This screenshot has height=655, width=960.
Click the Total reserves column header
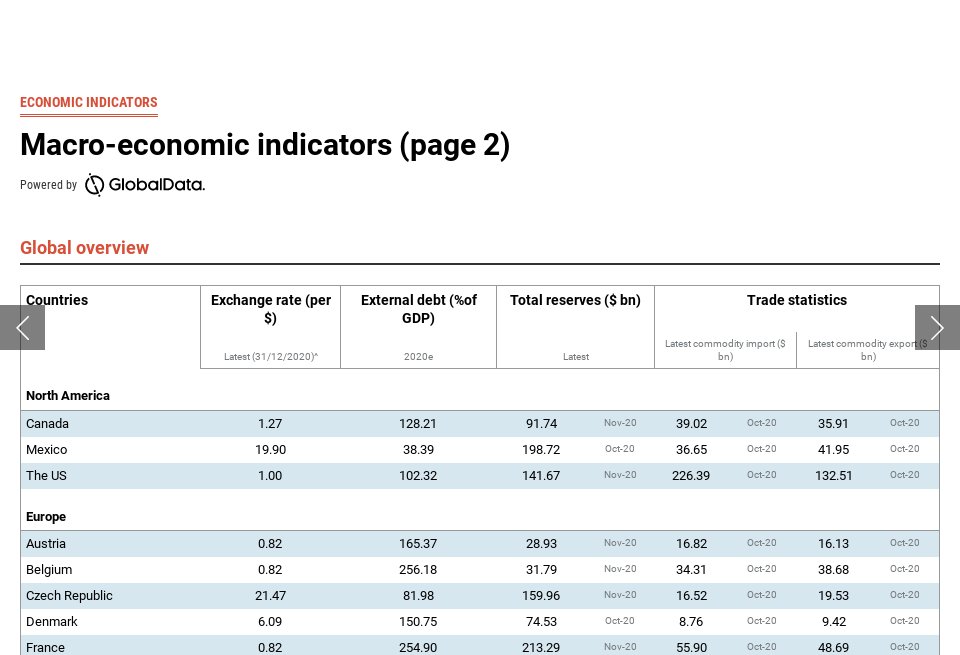[575, 300]
